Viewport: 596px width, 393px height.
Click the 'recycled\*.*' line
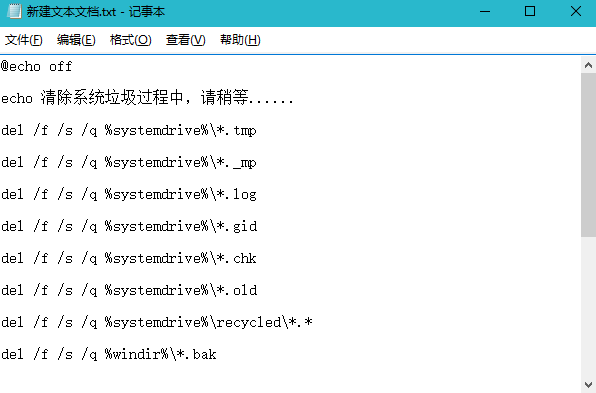[157, 322]
